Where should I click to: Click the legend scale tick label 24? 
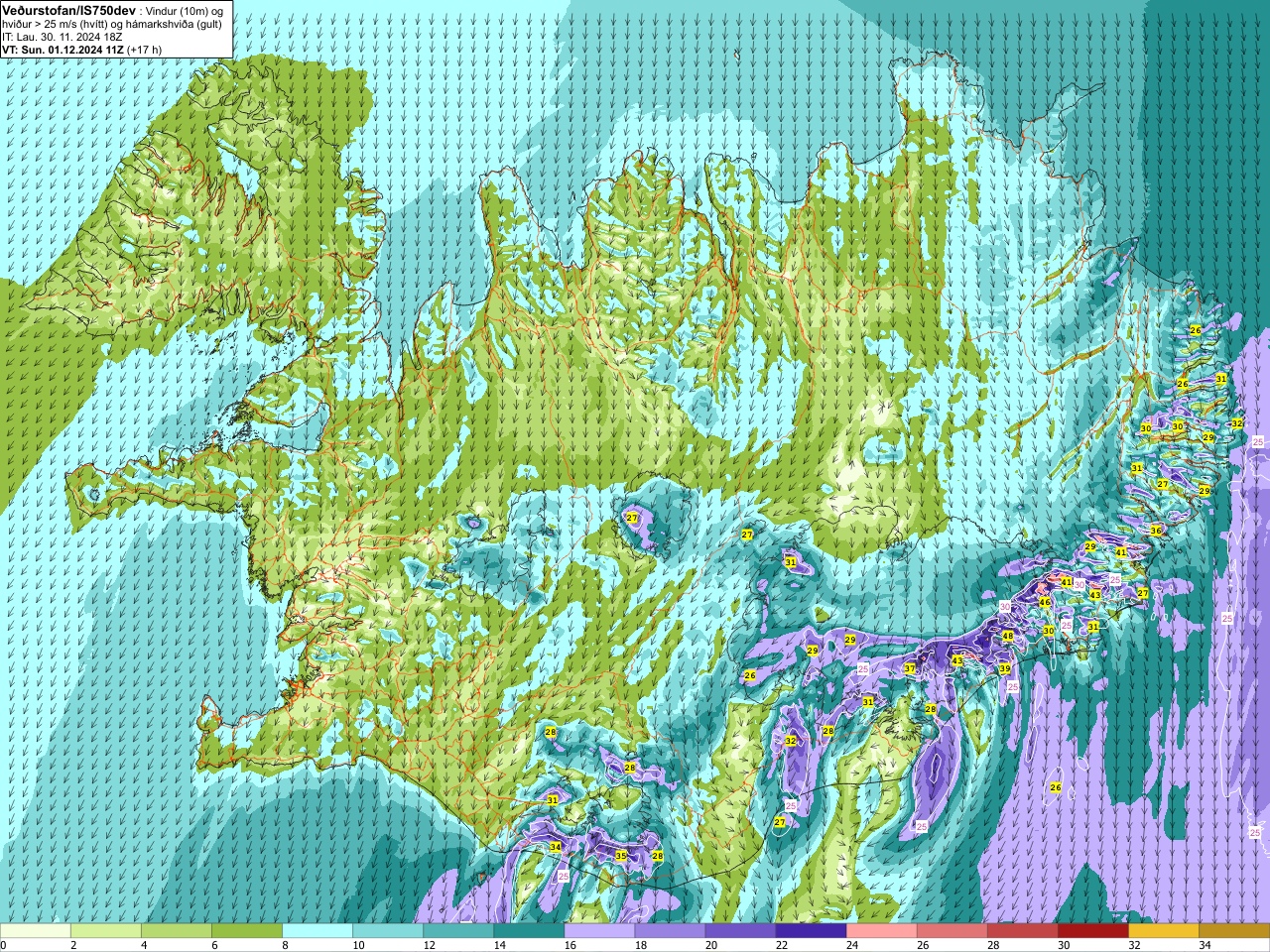pos(851,945)
